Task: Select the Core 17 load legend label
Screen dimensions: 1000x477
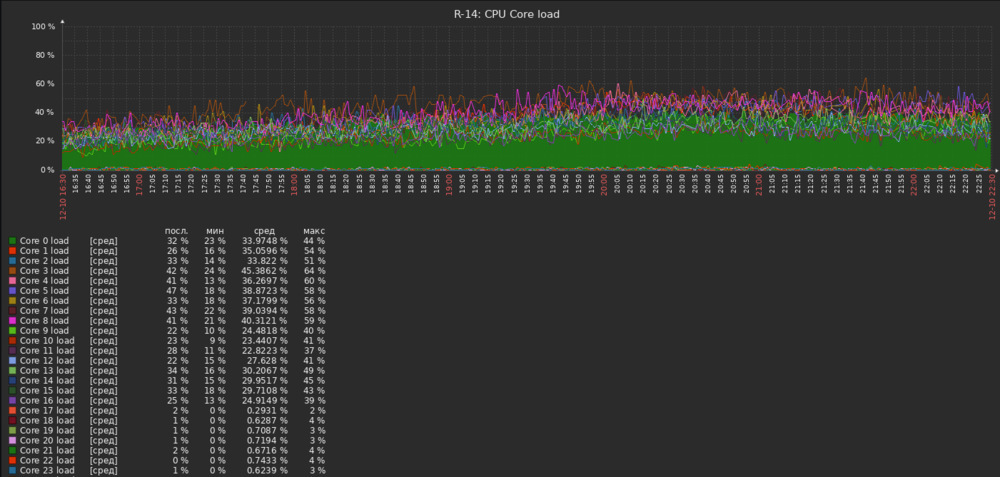Action: coord(46,411)
